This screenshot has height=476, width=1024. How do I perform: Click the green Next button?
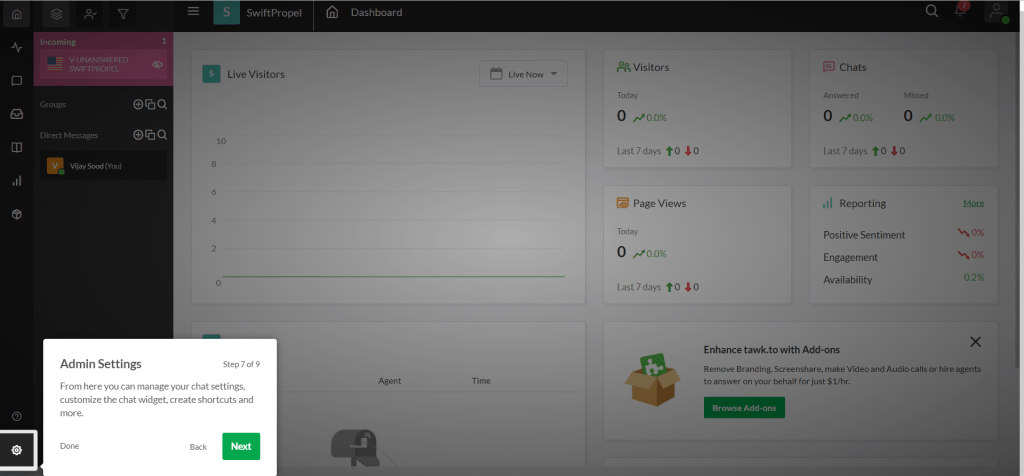(x=241, y=446)
